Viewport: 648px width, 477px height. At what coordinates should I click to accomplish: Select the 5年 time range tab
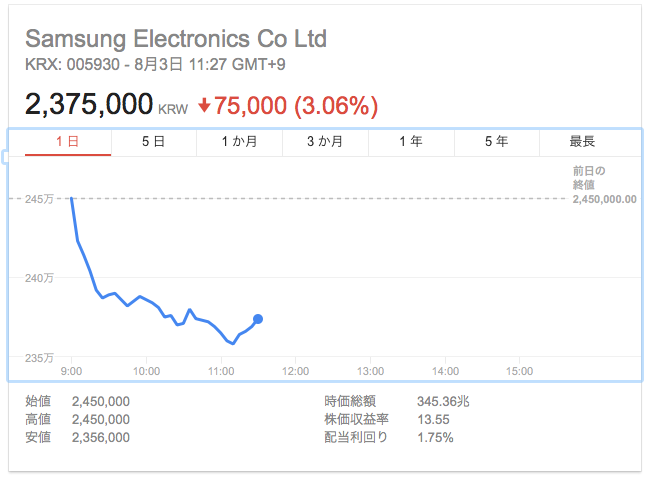tap(496, 142)
